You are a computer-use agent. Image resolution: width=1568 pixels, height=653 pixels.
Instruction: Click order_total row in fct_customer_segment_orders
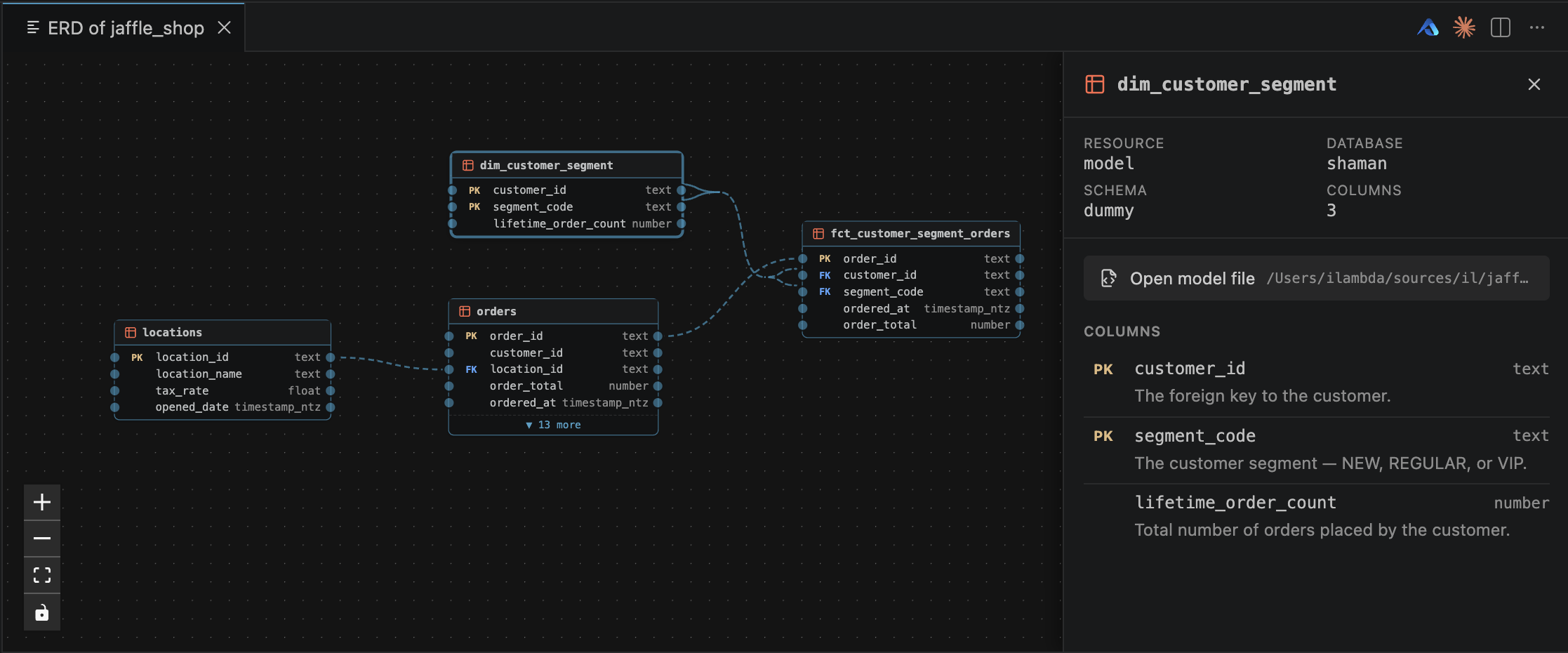[911, 324]
